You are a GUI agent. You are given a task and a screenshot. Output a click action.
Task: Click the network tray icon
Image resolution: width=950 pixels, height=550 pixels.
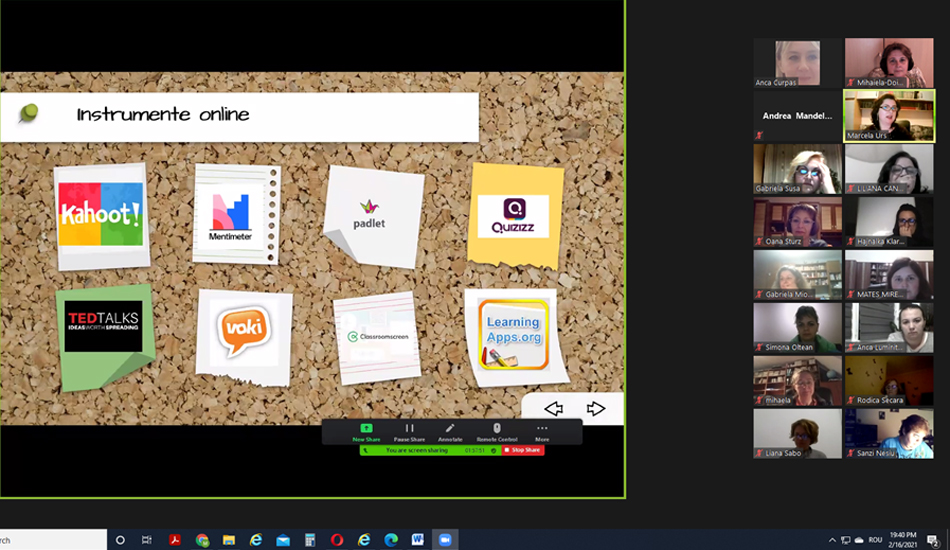(846, 540)
